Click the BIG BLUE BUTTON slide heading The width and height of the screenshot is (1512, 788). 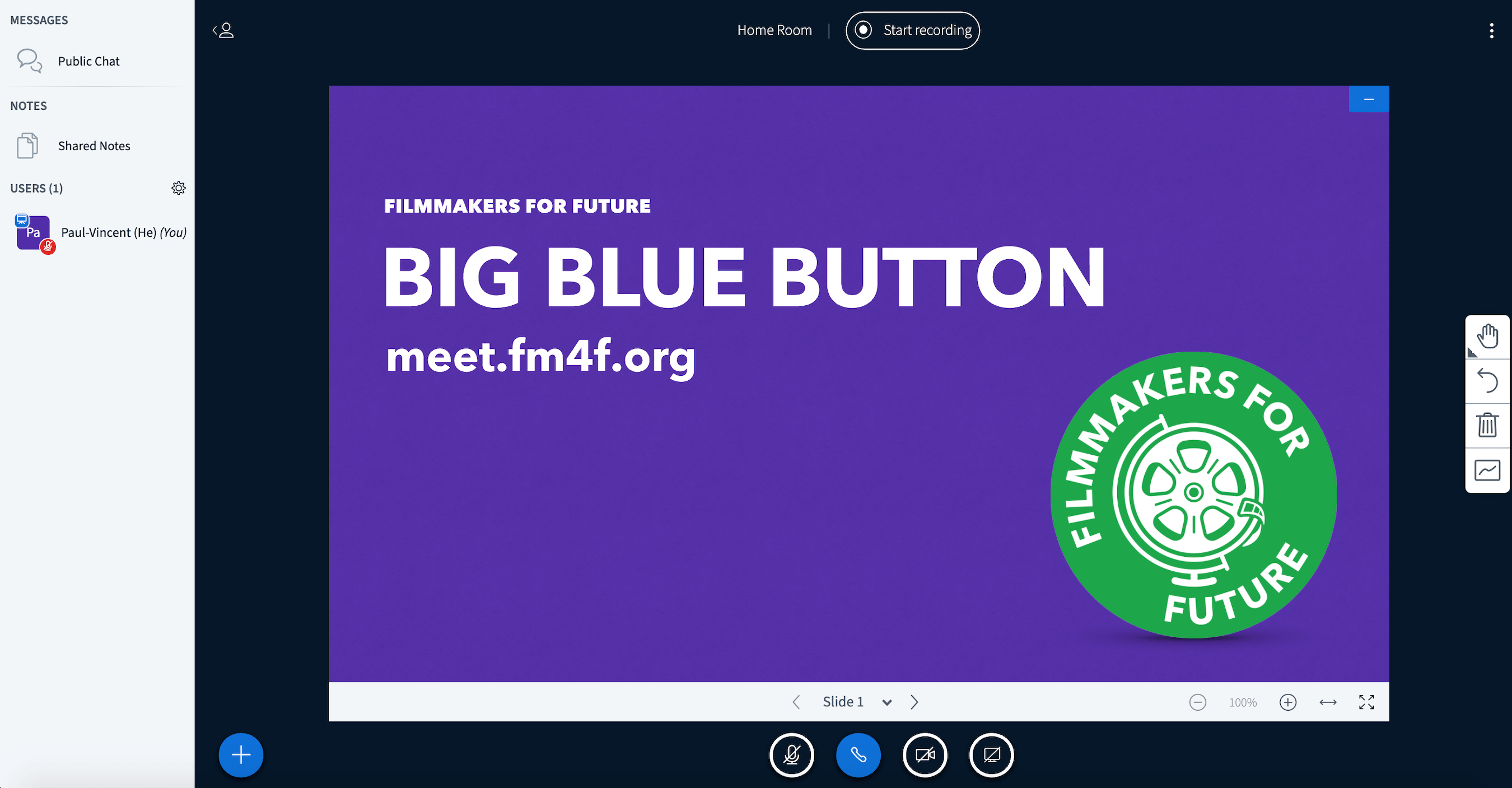click(745, 277)
